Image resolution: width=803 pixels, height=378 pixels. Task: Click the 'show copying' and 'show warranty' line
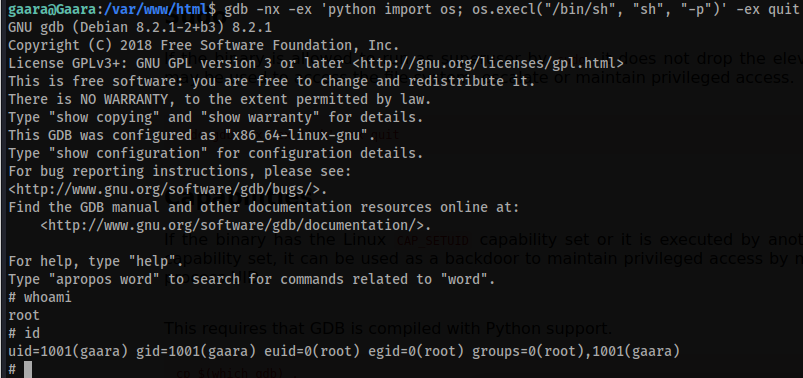216,117
